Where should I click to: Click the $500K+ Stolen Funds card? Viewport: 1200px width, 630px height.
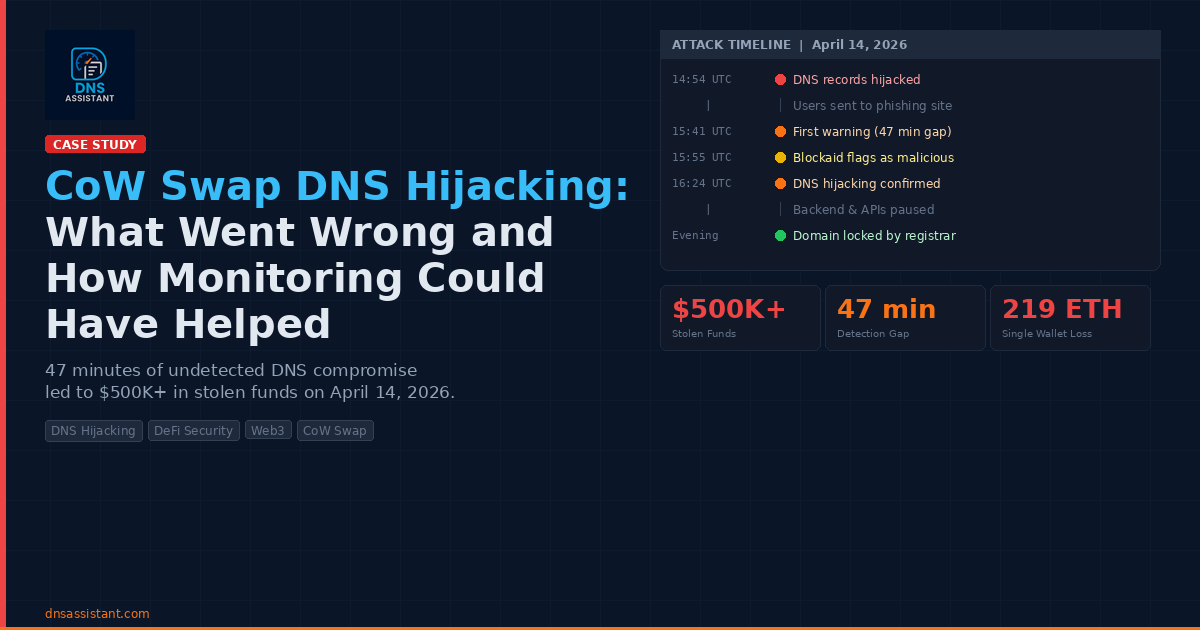[740, 318]
